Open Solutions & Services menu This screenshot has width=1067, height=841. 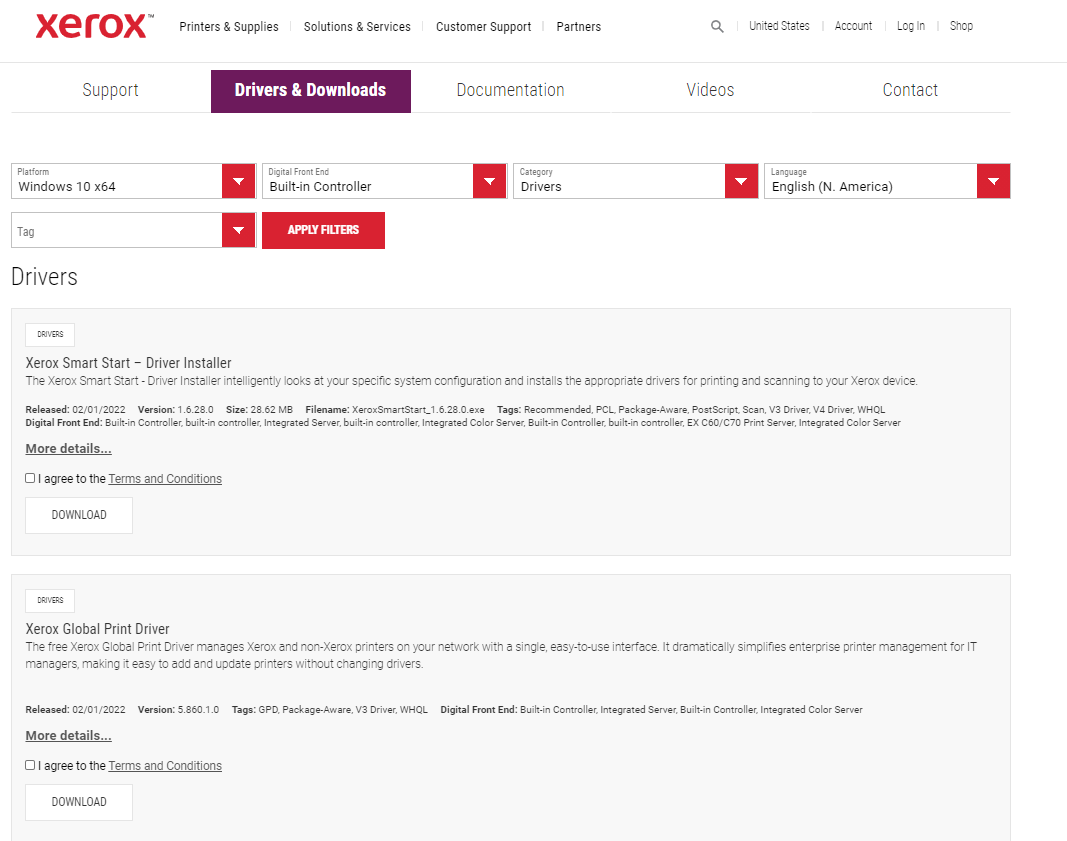[357, 27]
